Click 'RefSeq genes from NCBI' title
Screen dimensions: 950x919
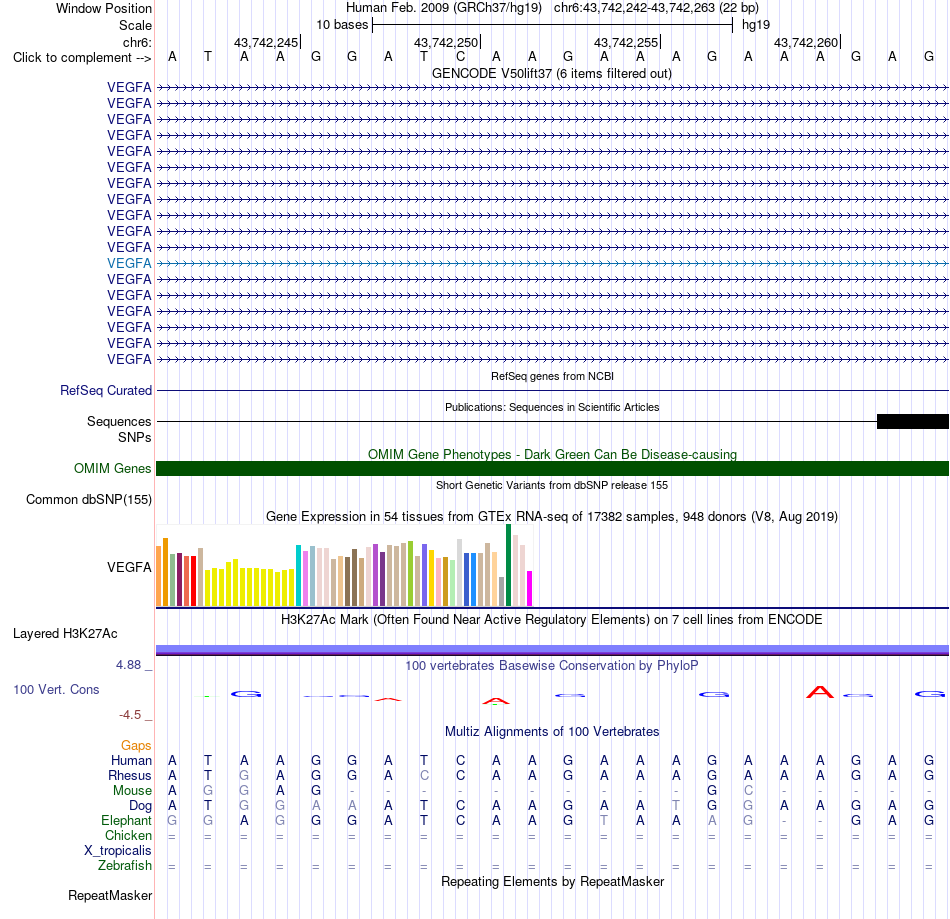tap(552, 376)
